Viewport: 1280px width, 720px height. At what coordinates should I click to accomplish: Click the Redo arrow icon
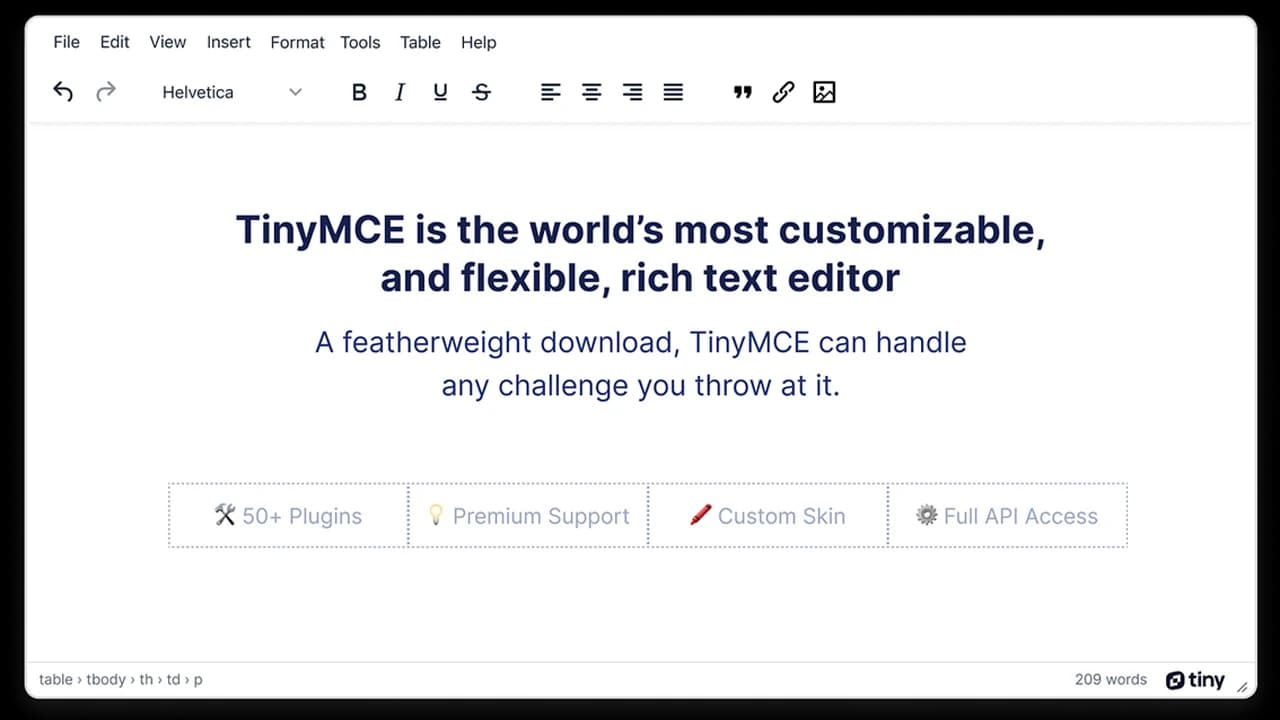click(105, 92)
